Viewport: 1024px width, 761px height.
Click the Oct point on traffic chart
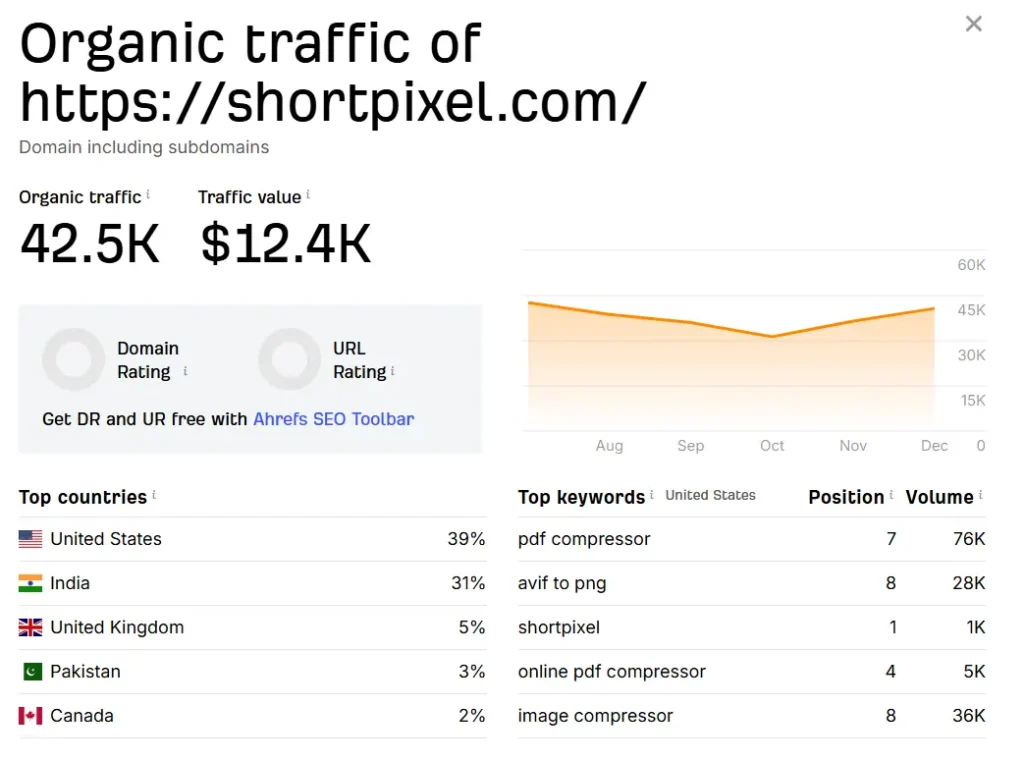772,336
